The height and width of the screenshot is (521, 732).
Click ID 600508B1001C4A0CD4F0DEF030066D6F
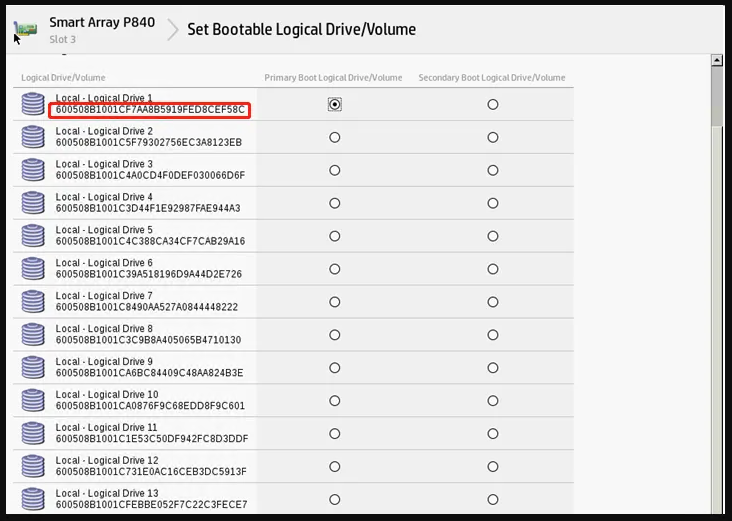point(150,176)
